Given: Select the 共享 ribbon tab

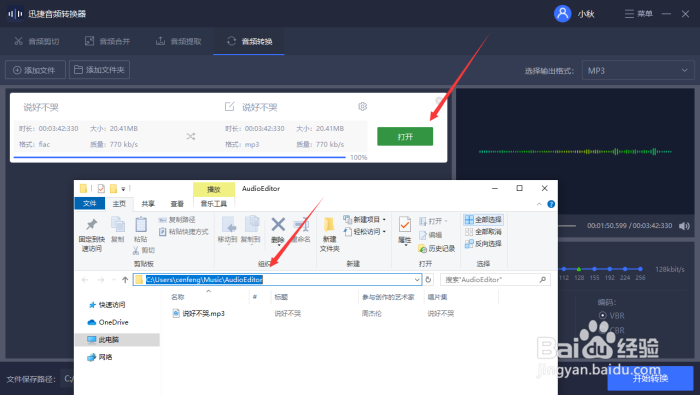Looking at the screenshot, I should pyautogui.click(x=148, y=204).
